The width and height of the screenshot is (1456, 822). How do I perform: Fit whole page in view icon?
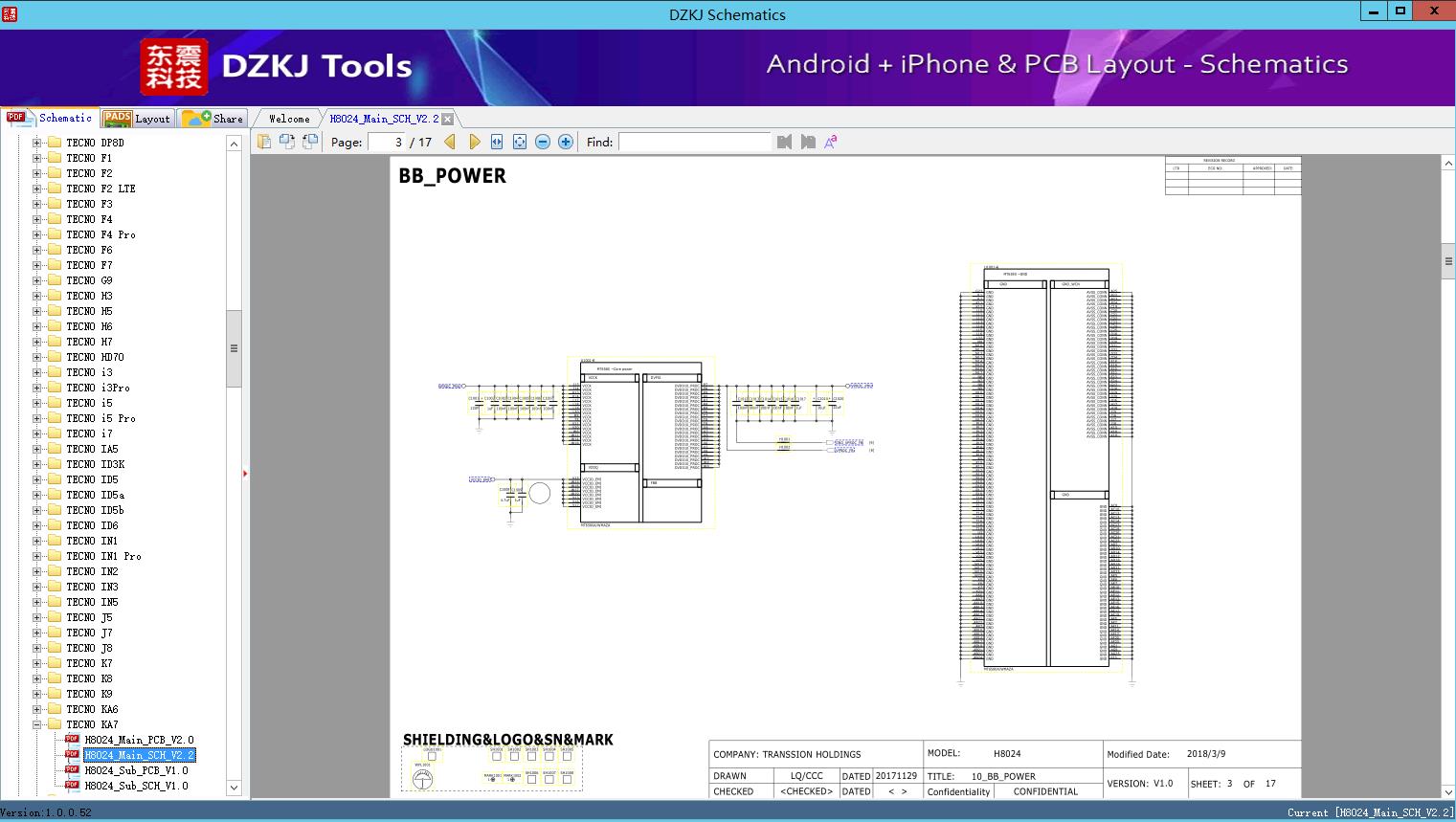[520, 142]
